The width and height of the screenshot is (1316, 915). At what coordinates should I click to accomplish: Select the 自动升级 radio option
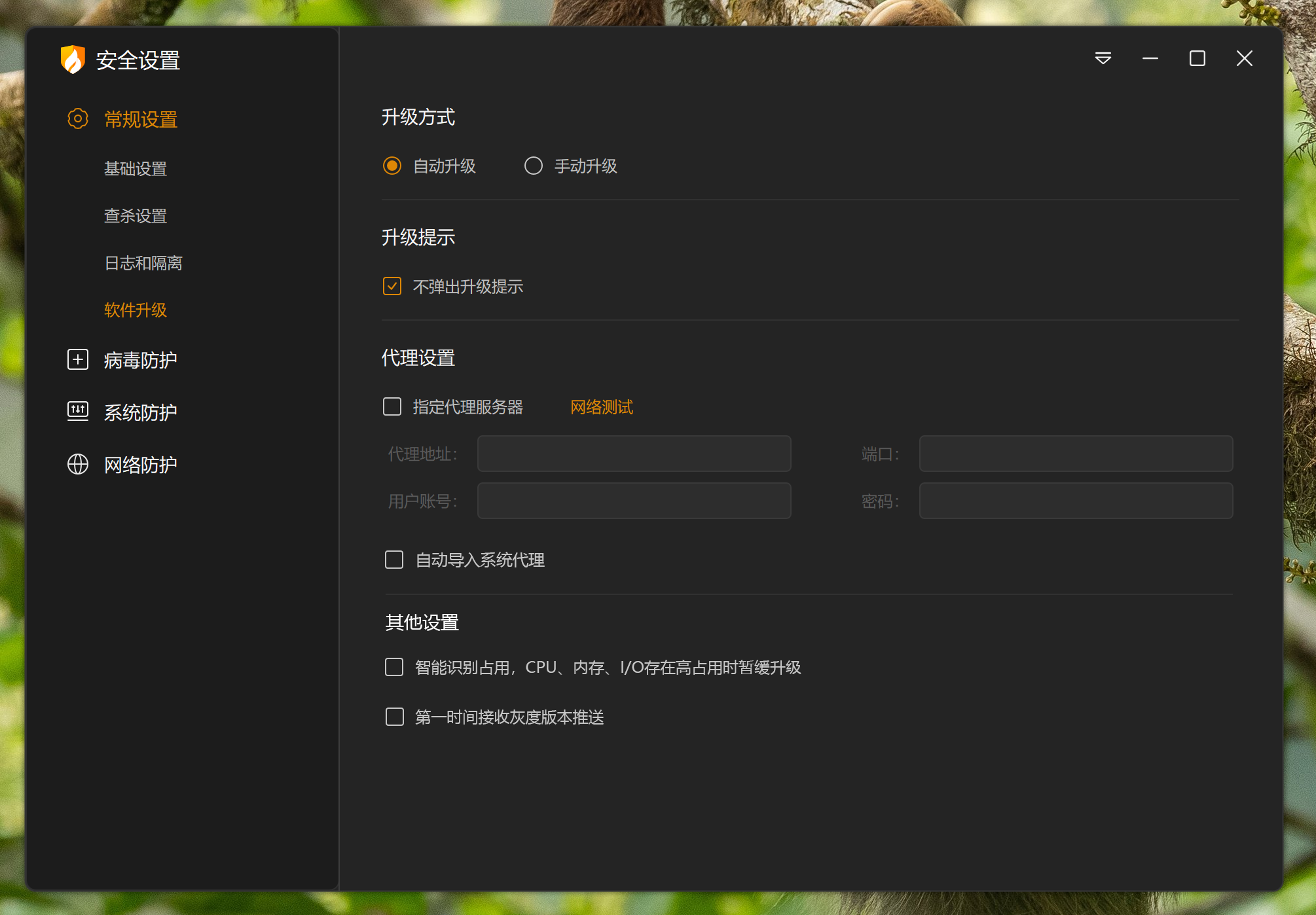[392, 166]
